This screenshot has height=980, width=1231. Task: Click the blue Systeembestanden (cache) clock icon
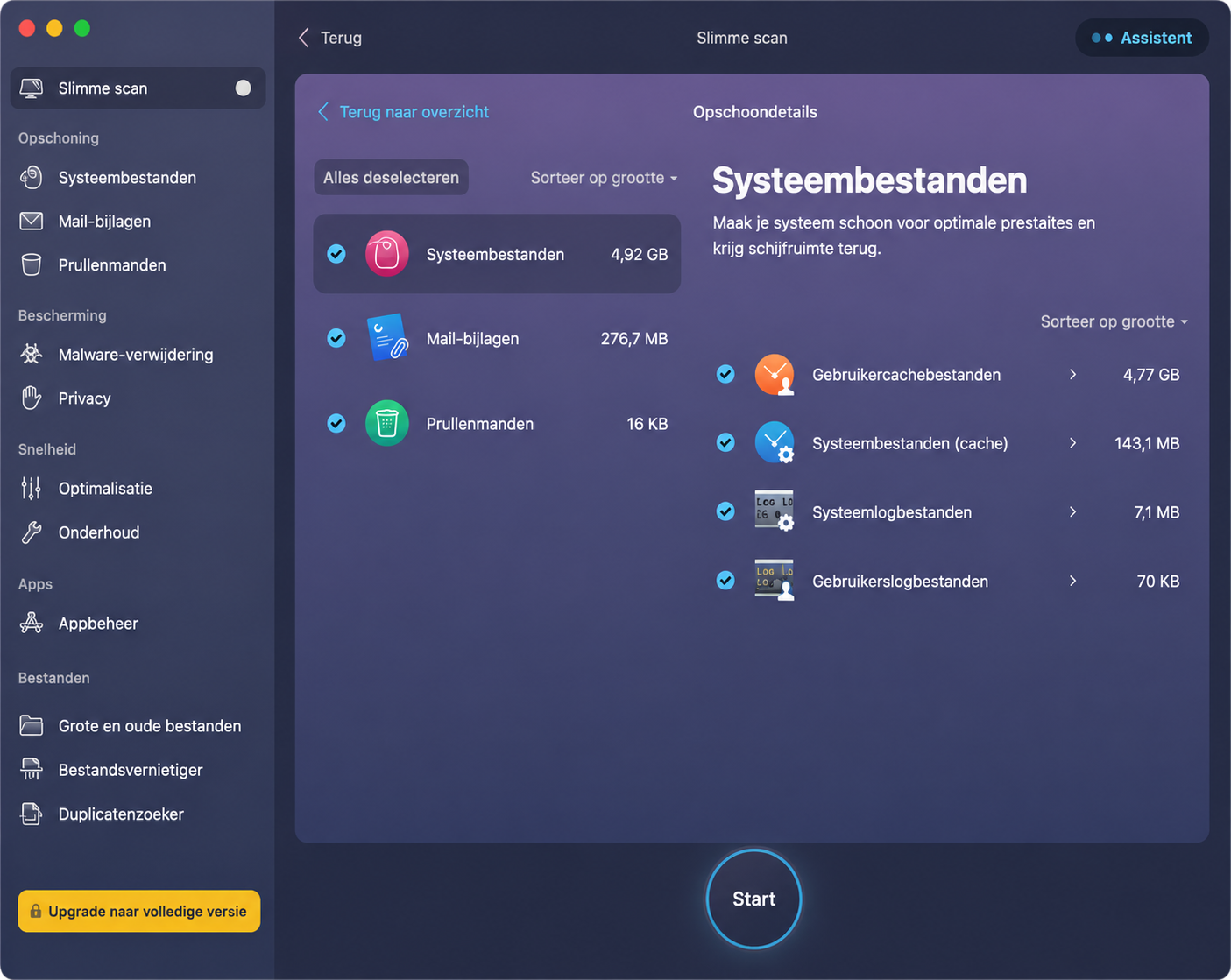click(775, 443)
